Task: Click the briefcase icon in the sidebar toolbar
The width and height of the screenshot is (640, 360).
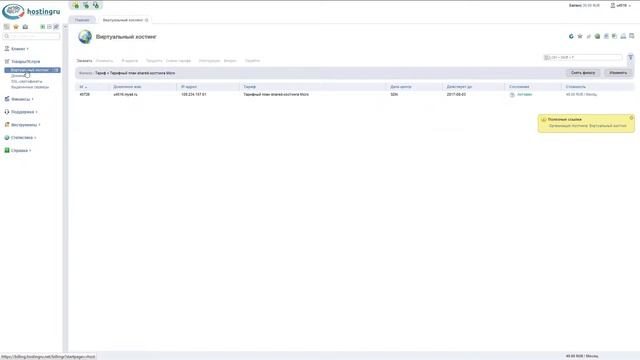Action: pos(25,27)
